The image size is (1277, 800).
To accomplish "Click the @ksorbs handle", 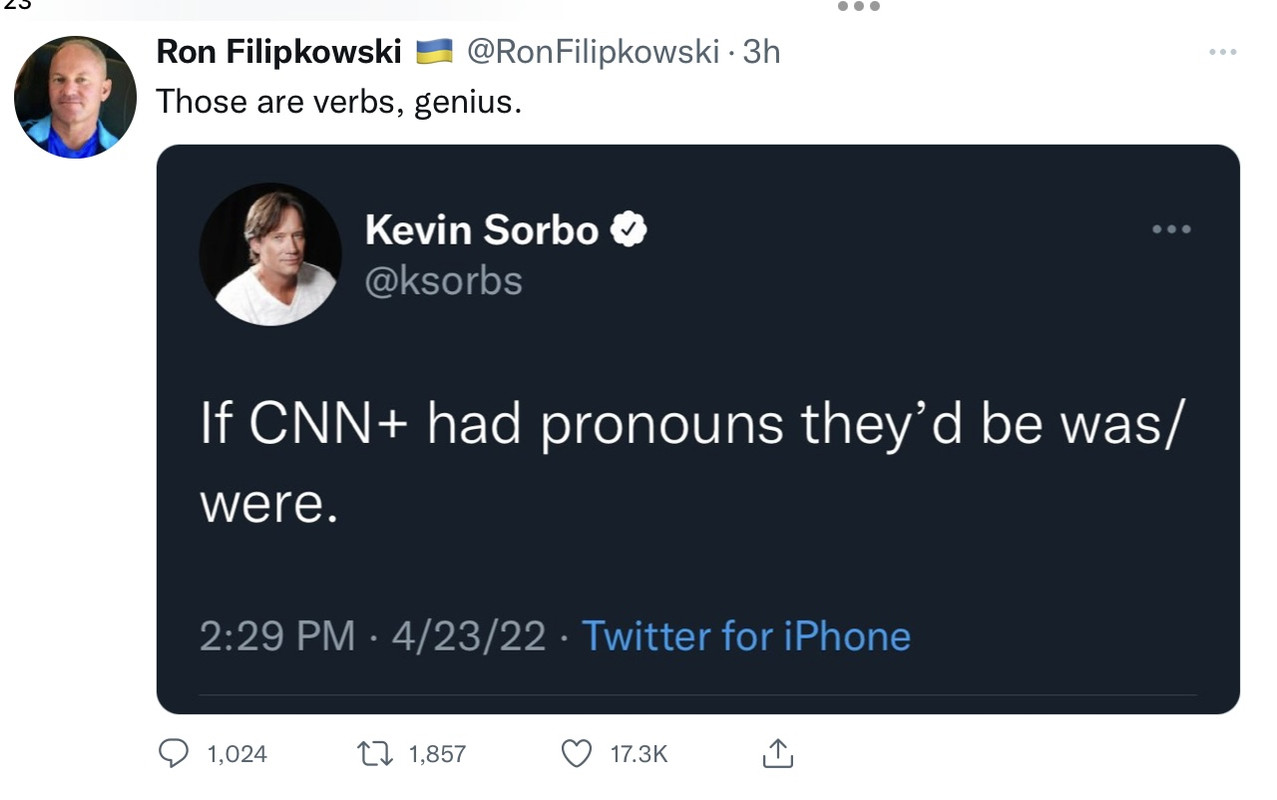I will pos(444,281).
